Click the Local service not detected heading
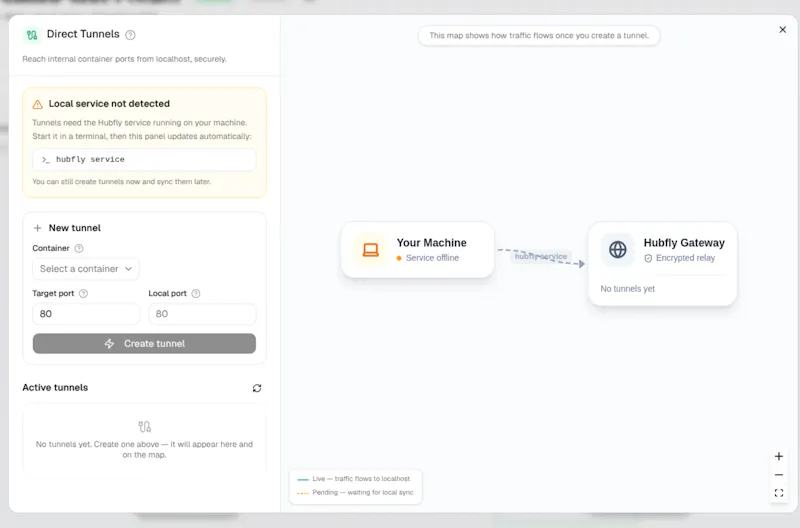 [109, 104]
